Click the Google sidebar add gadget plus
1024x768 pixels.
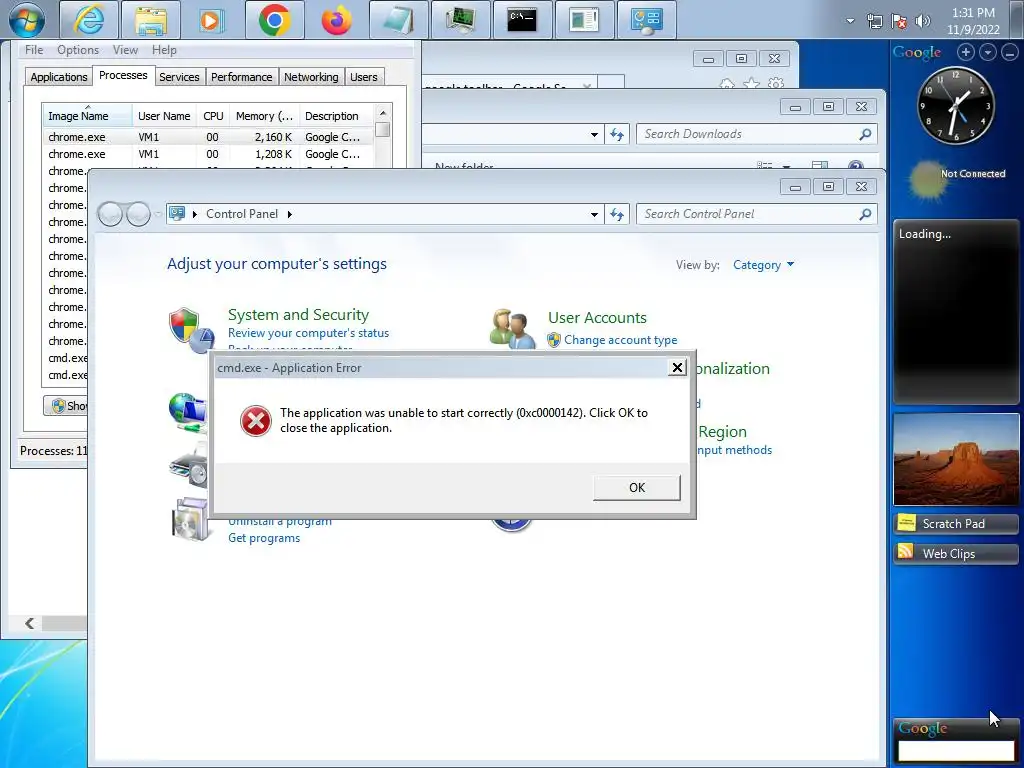pyautogui.click(x=966, y=52)
